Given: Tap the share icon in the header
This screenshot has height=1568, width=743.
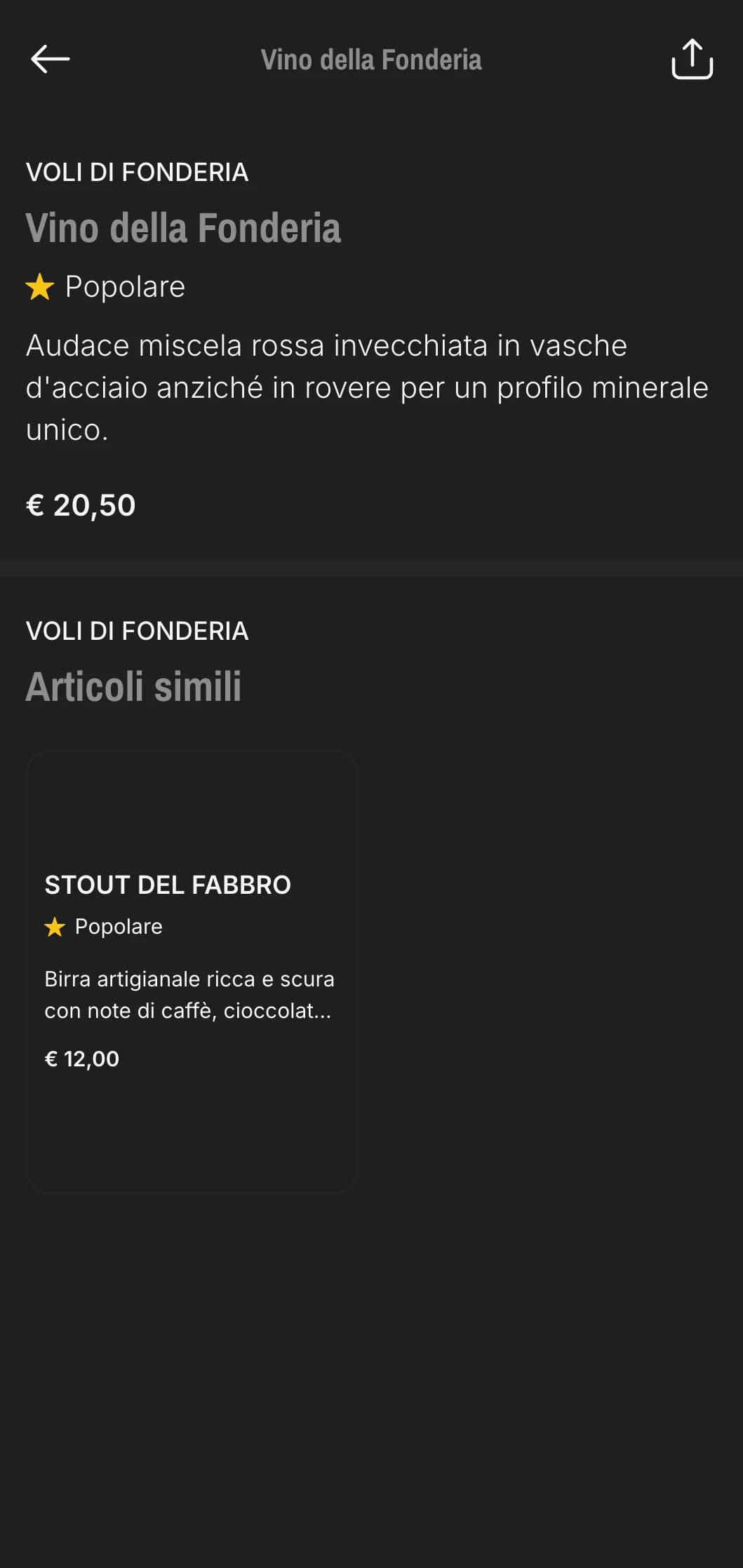Looking at the screenshot, I should pyautogui.click(x=692, y=59).
